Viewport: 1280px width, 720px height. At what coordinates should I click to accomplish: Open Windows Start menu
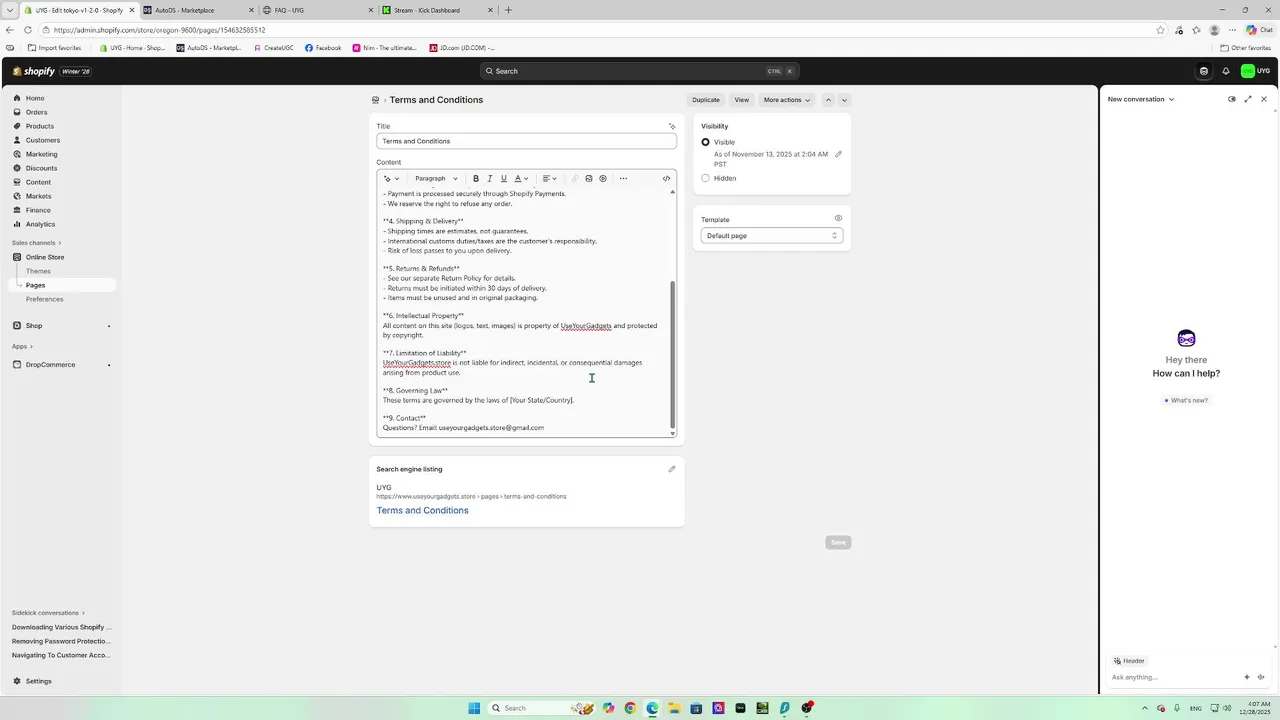coord(474,708)
